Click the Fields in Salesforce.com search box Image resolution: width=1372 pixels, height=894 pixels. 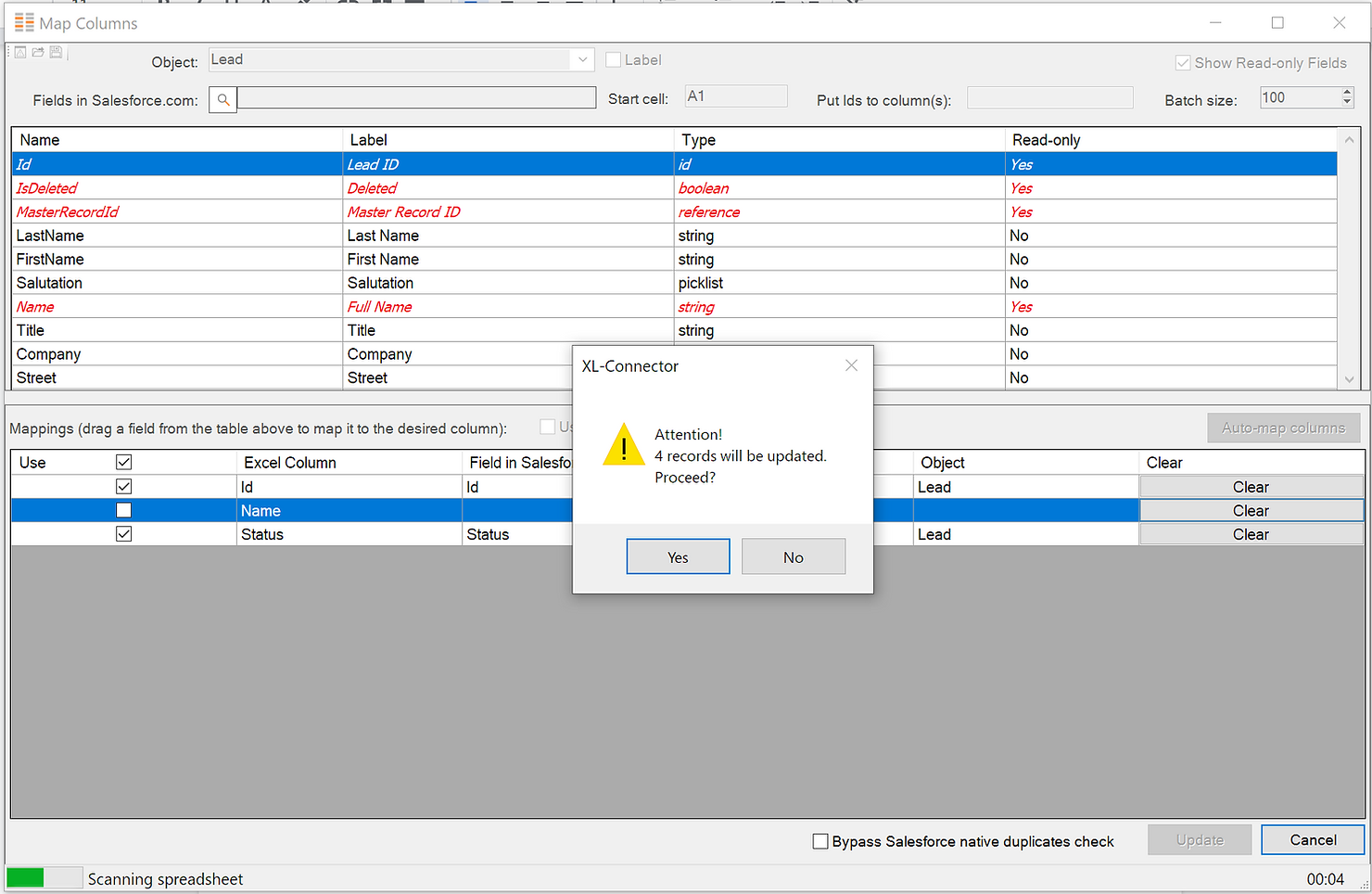coord(416,97)
